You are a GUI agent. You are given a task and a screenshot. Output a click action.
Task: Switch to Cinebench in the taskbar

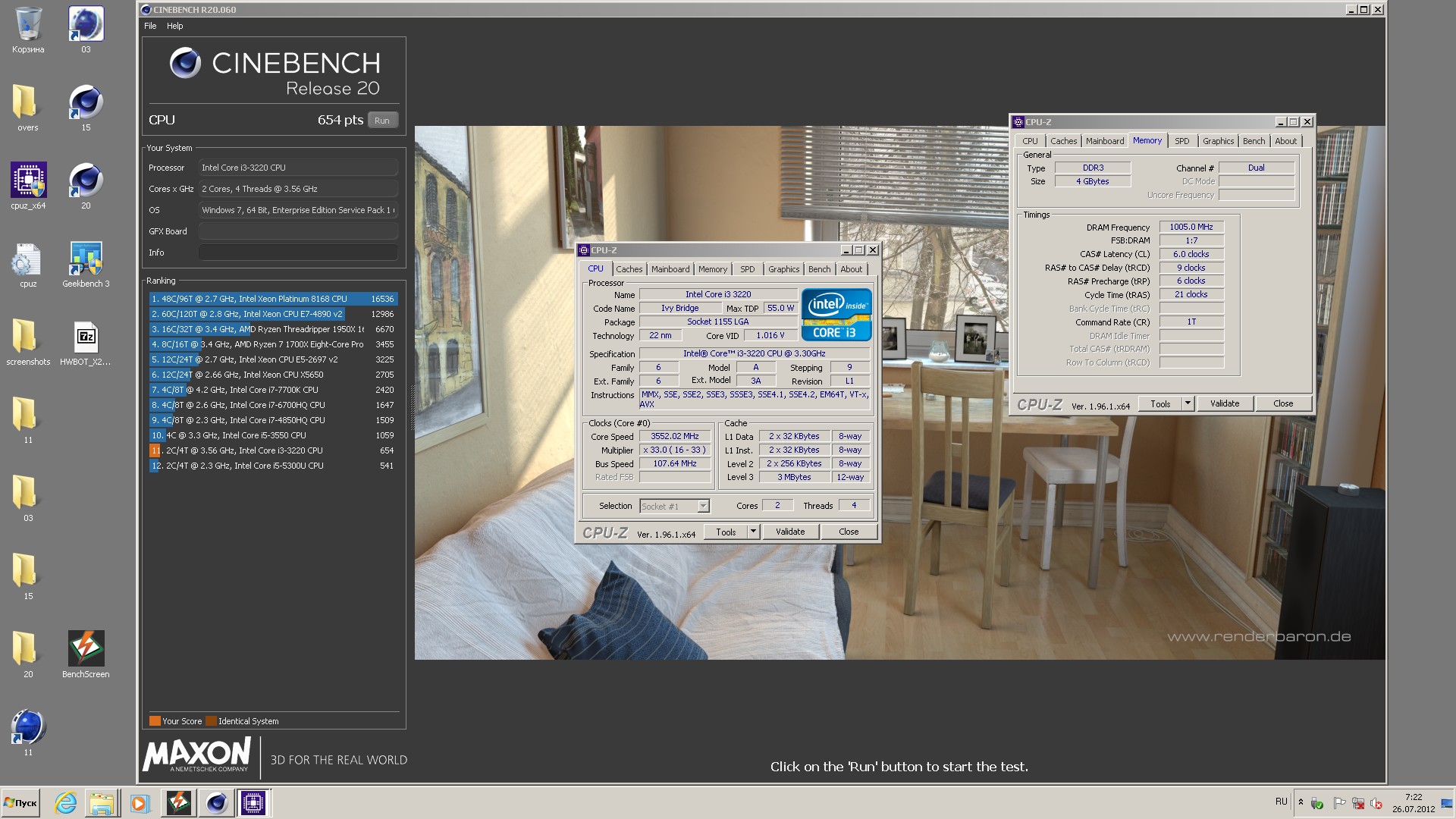pyautogui.click(x=216, y=803)
